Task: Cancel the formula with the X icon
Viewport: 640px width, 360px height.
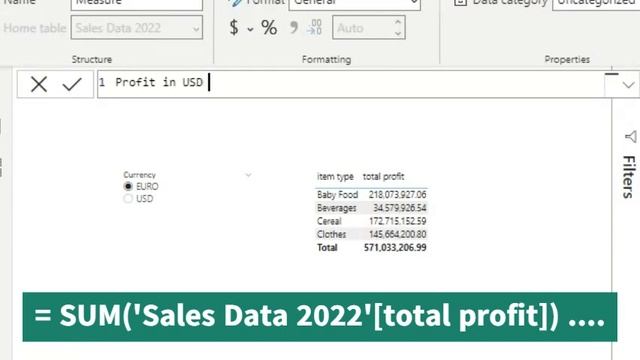Action: click(39, 84)
